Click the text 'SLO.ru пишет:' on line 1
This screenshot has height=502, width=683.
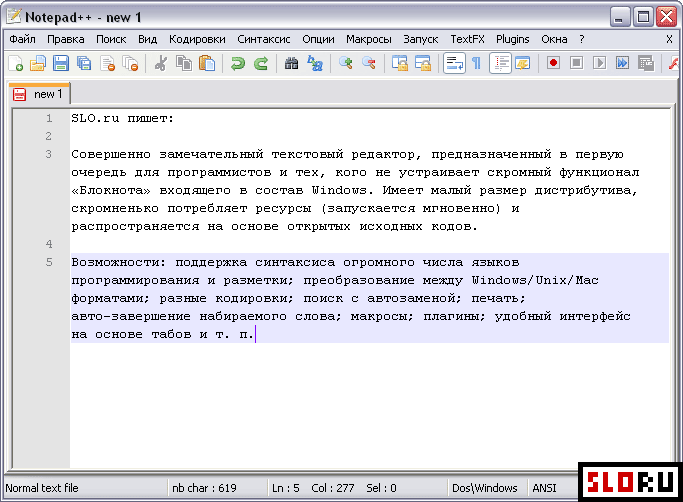coord(122,119)
